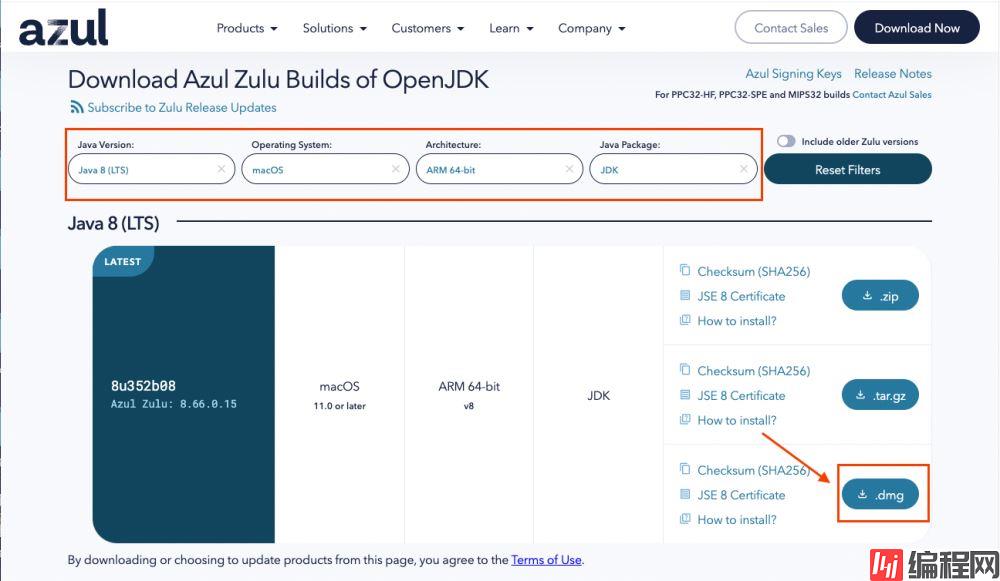Open How to install link for .dmg
Viewport: 1000px width, 581px height.
[736, 519]
